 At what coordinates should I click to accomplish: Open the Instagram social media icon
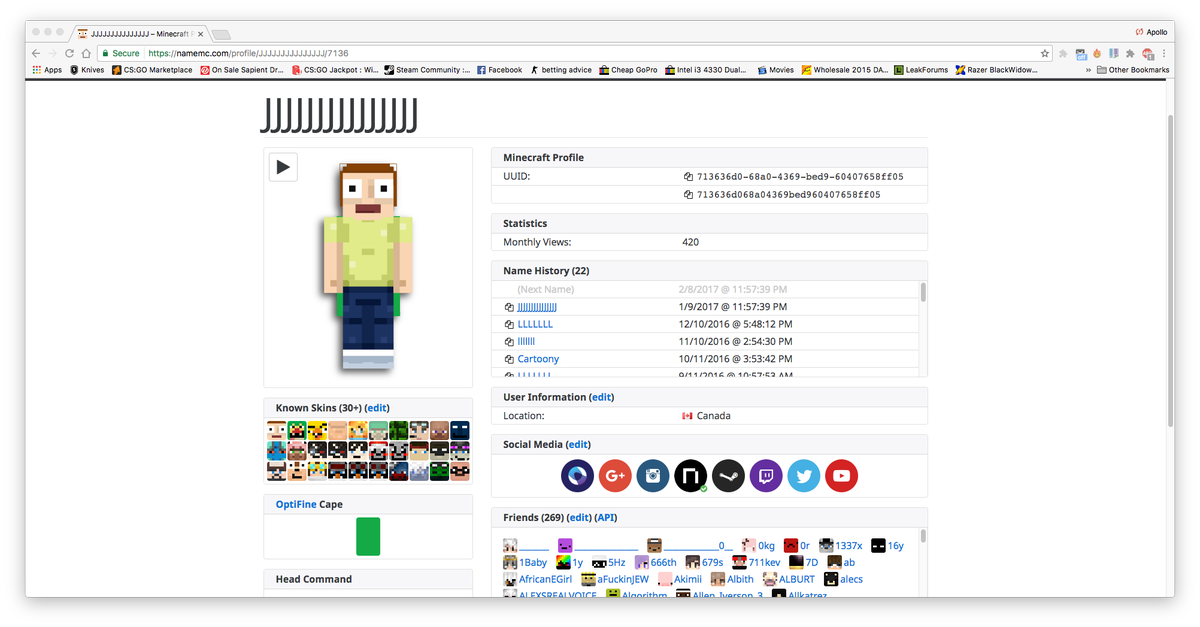pos(653,476)
